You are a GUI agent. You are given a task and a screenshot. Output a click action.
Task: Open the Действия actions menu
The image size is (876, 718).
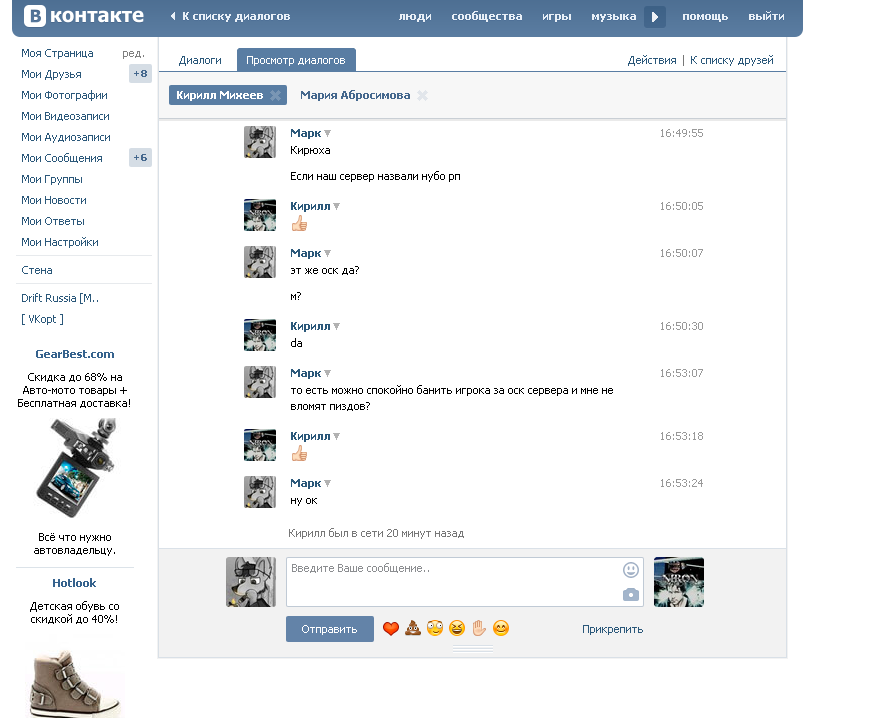click(652, 60)
